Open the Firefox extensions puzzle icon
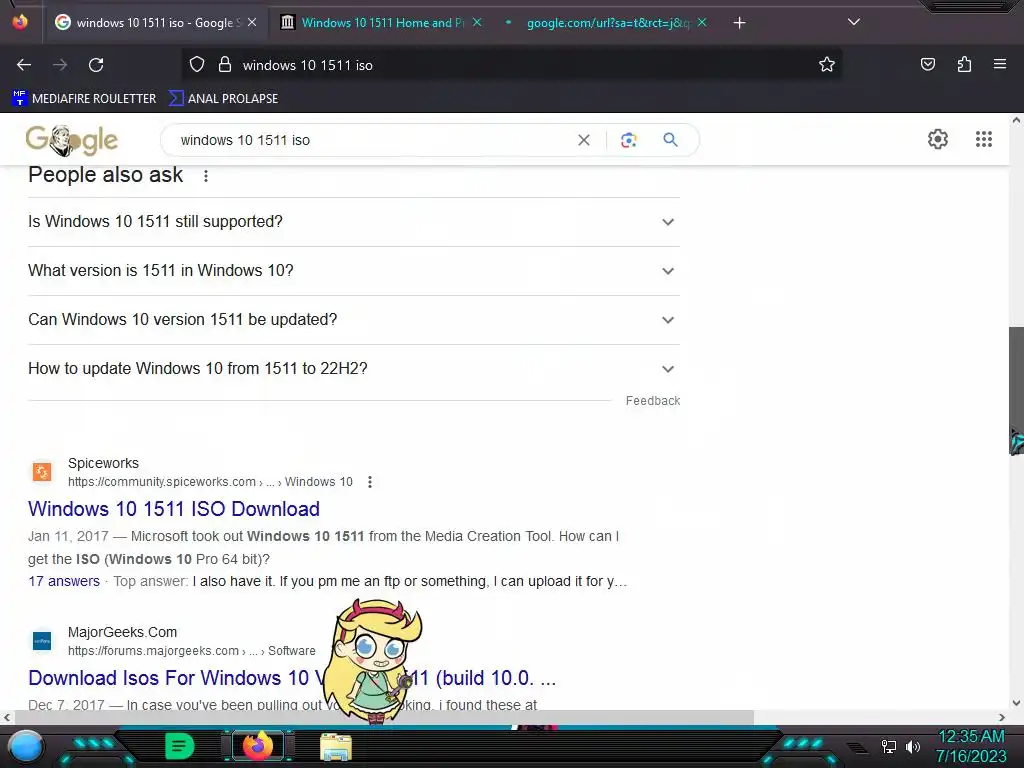This screenshot has width=1024, height=768. coord(964,64)
